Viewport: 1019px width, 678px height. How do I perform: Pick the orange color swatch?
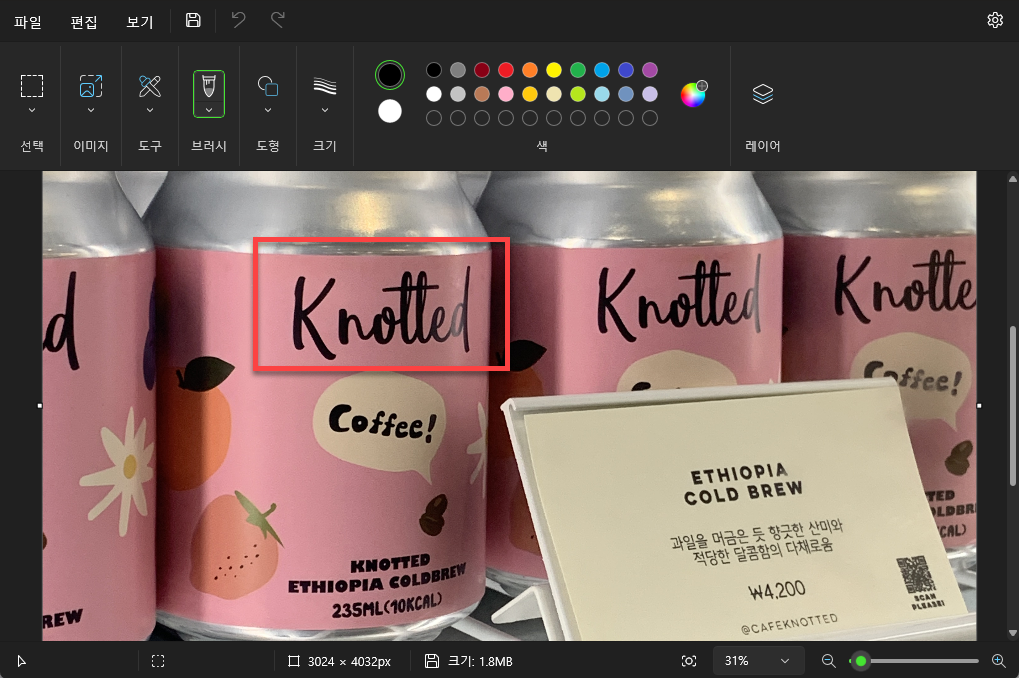530,70
